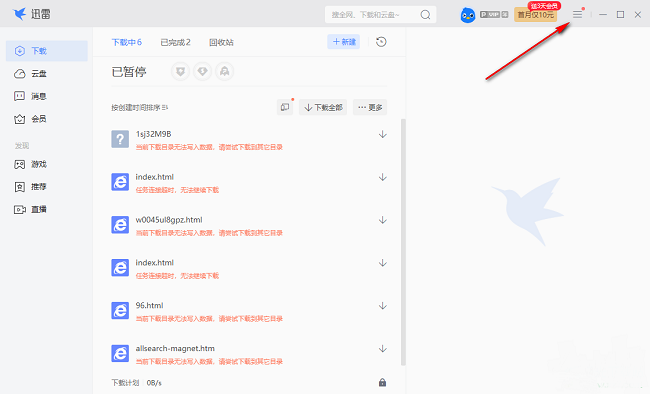This screenshot has height=394, width=650.
Task: Click the task list vertical scrollbar
Action: click(x=403, y=242)
